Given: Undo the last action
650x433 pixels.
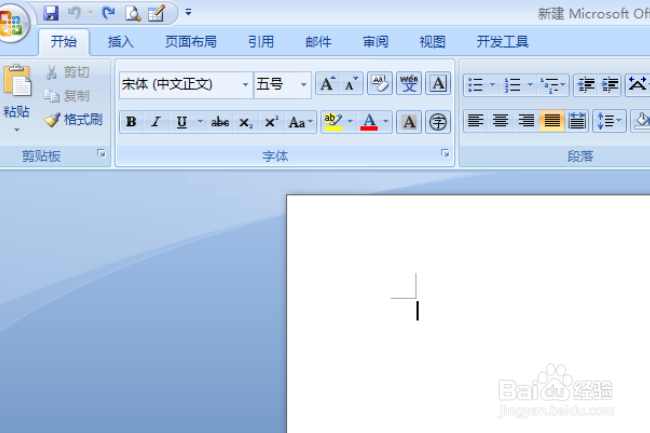Looking at the screenshot, I should click(74, 13).
